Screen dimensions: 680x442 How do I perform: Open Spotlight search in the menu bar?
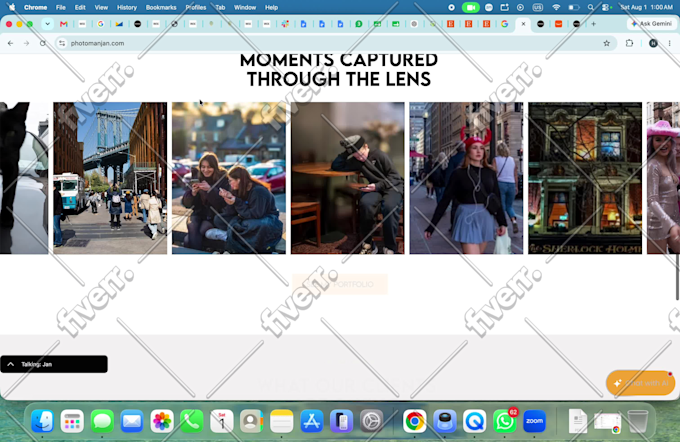click(590, 7)
